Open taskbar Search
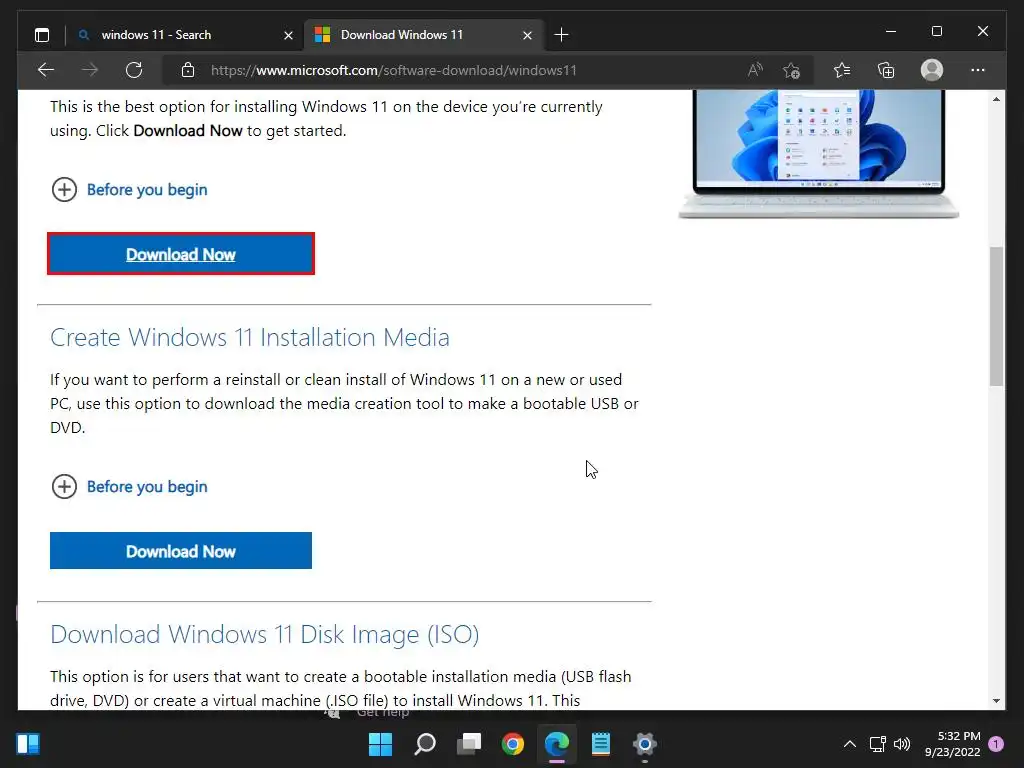The height and width of the screenshot is (768, 1024). click(x=424, y=744)
